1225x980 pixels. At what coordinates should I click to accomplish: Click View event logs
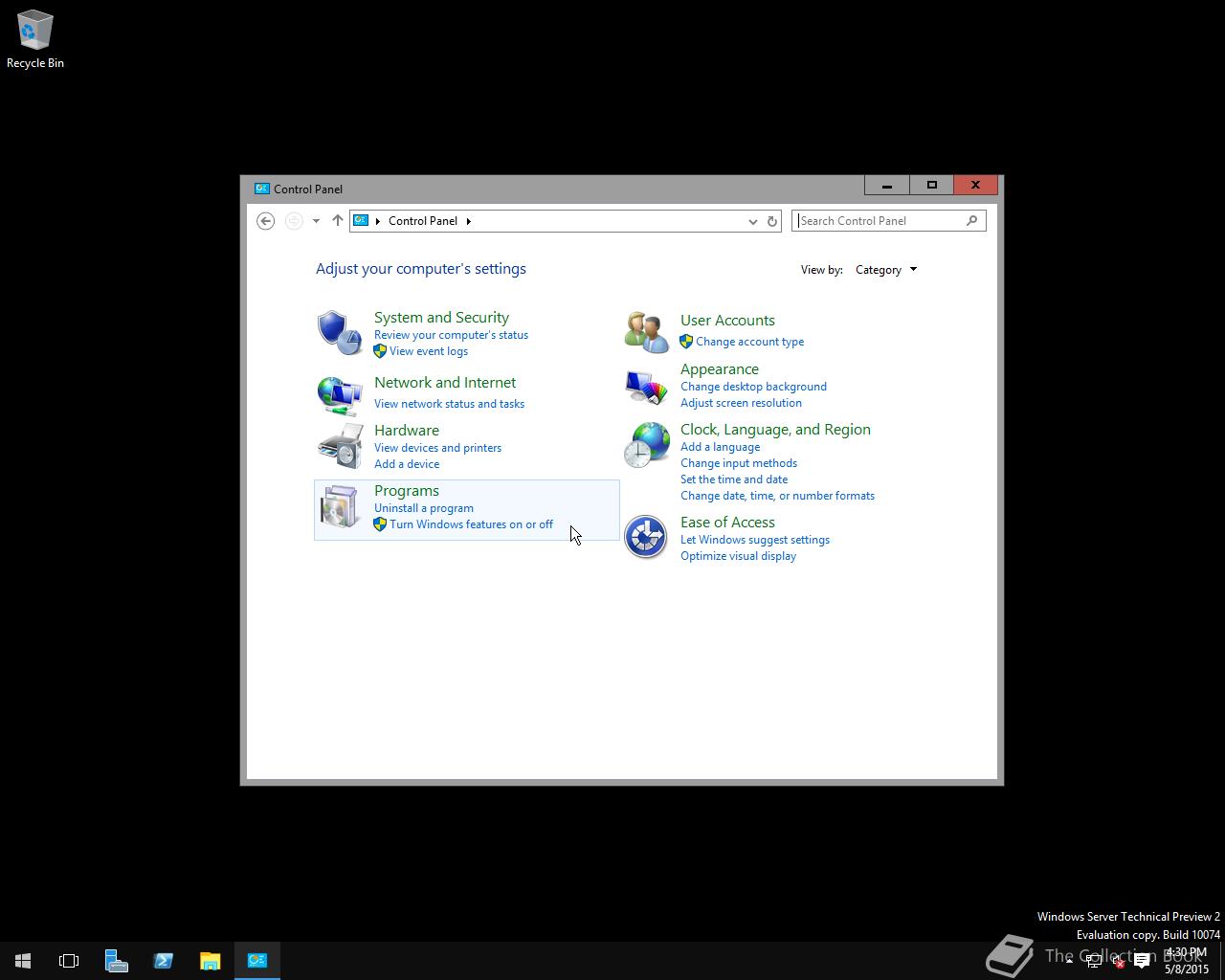tap(429, 351)
